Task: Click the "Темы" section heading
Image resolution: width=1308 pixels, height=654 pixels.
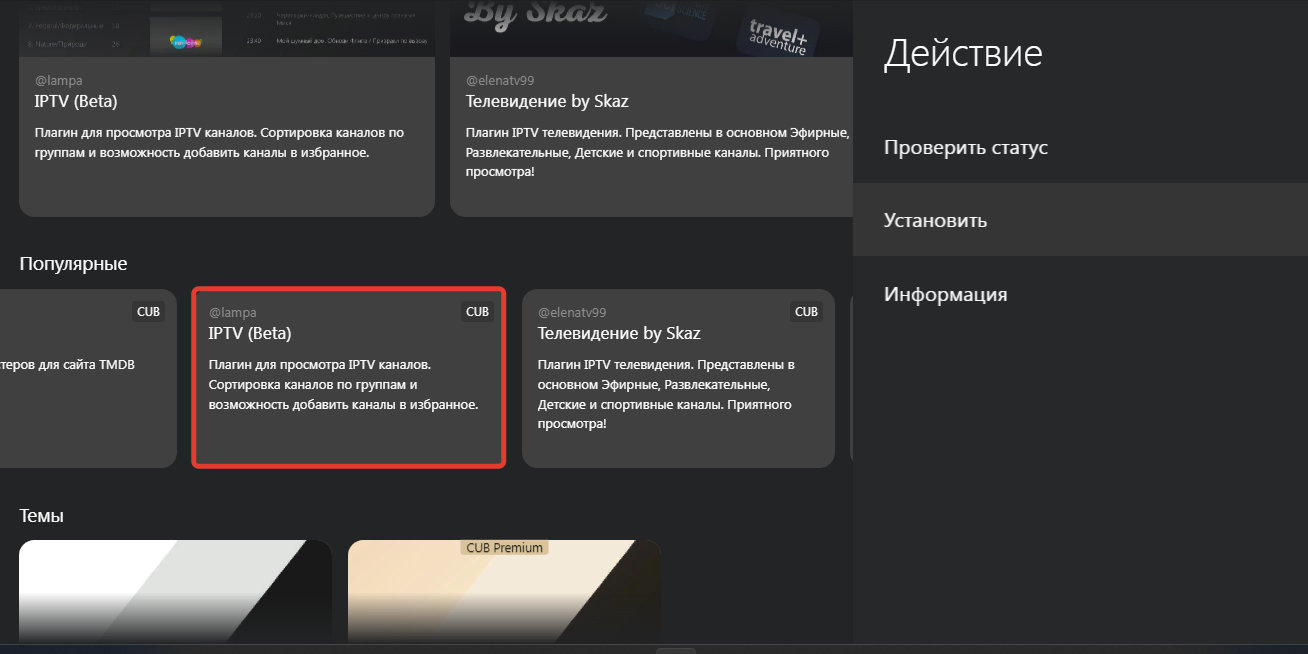Action: click(x=42, y=516)
